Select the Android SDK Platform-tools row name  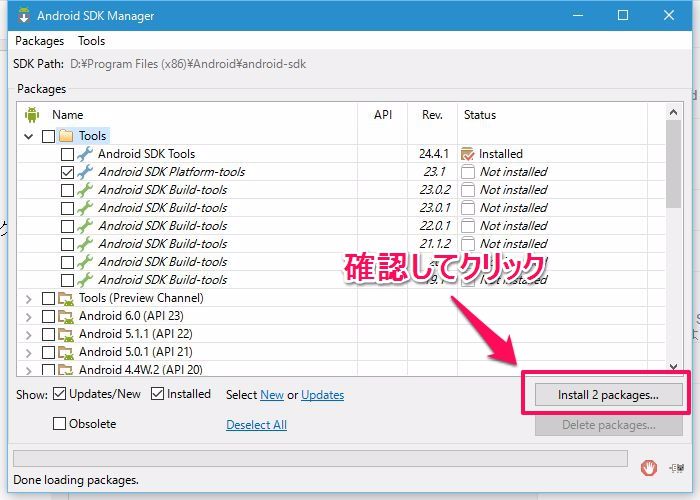point(171,172)
